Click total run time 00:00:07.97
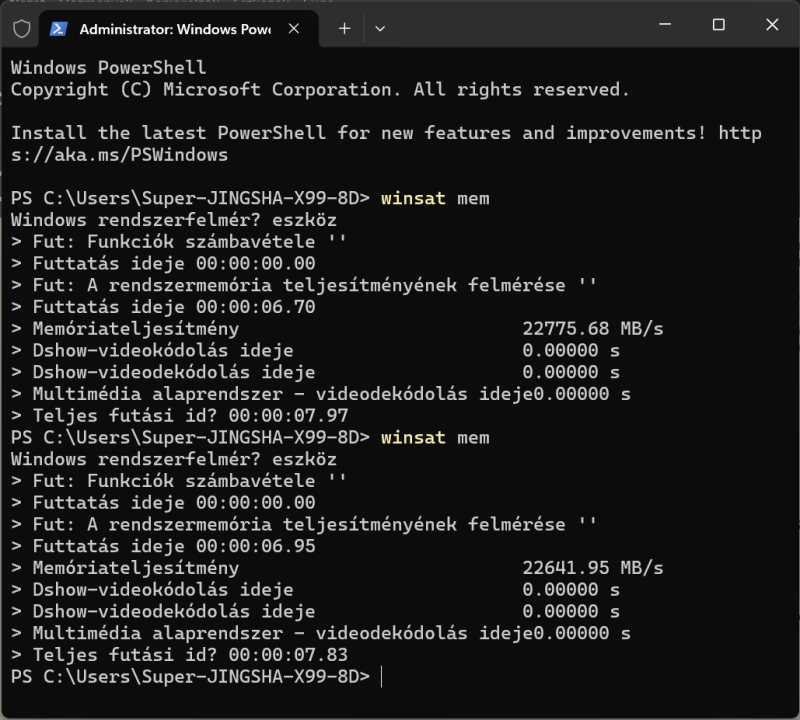Screen dimensions: 800x720 (x=288, y=415)
